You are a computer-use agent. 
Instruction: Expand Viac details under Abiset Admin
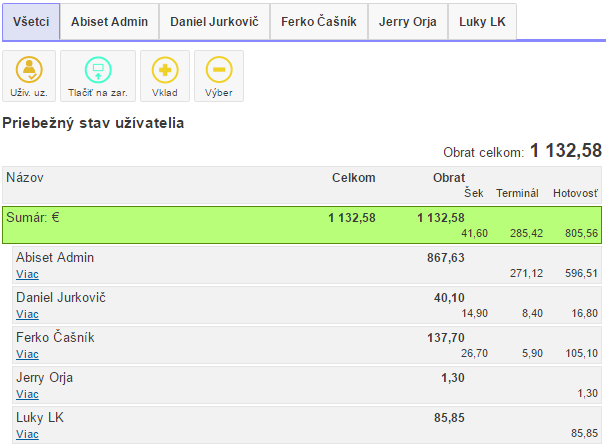pos(27,273)
